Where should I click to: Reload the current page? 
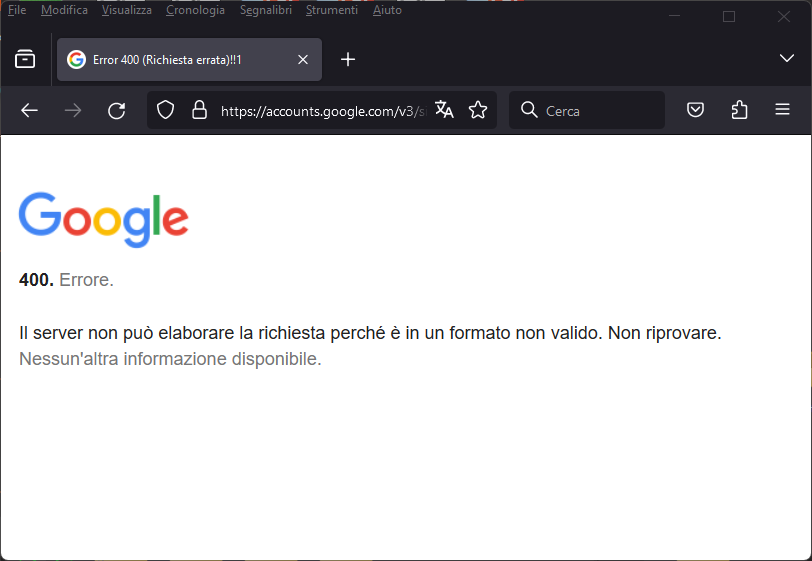point(117,110)
